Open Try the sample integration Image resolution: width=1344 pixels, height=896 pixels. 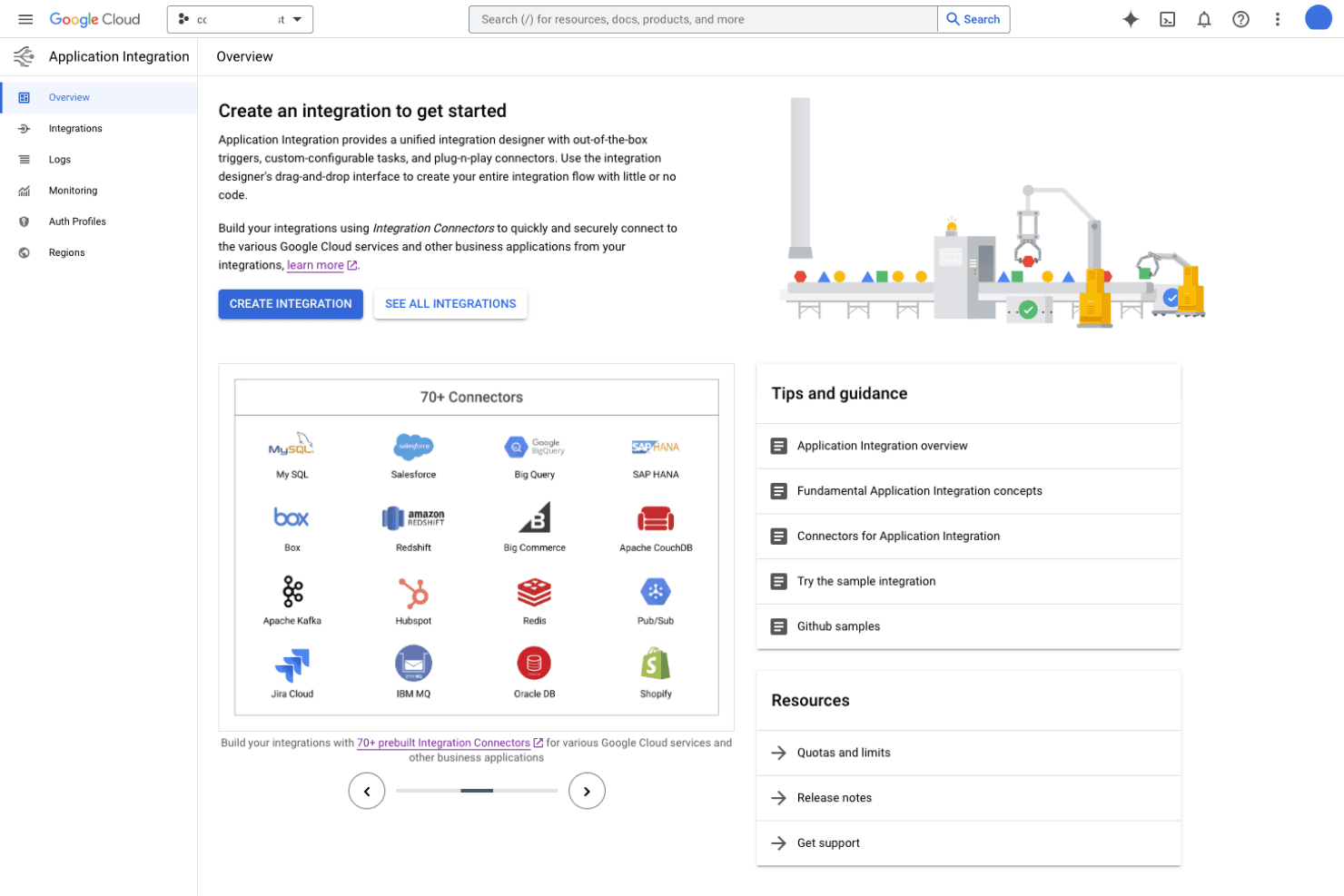968,582
